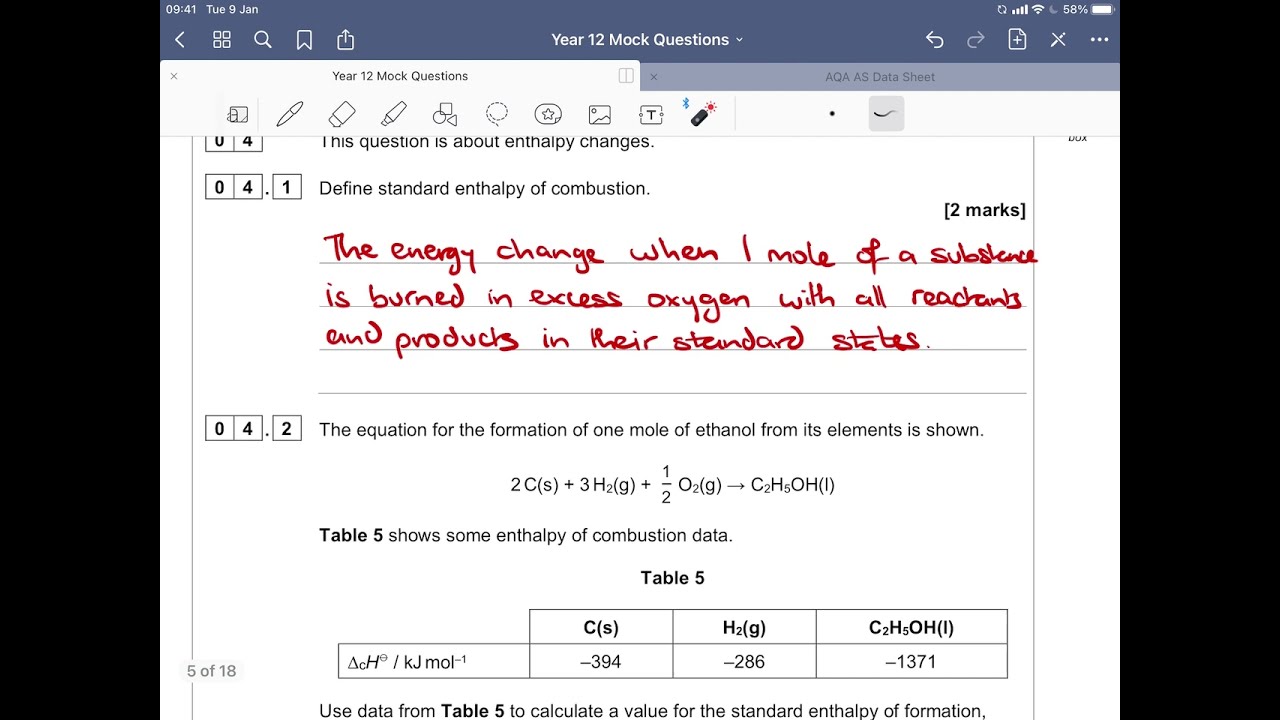Select the Text box tool
The width and height of the screenshot is (1280, 720).
[651, 114]
